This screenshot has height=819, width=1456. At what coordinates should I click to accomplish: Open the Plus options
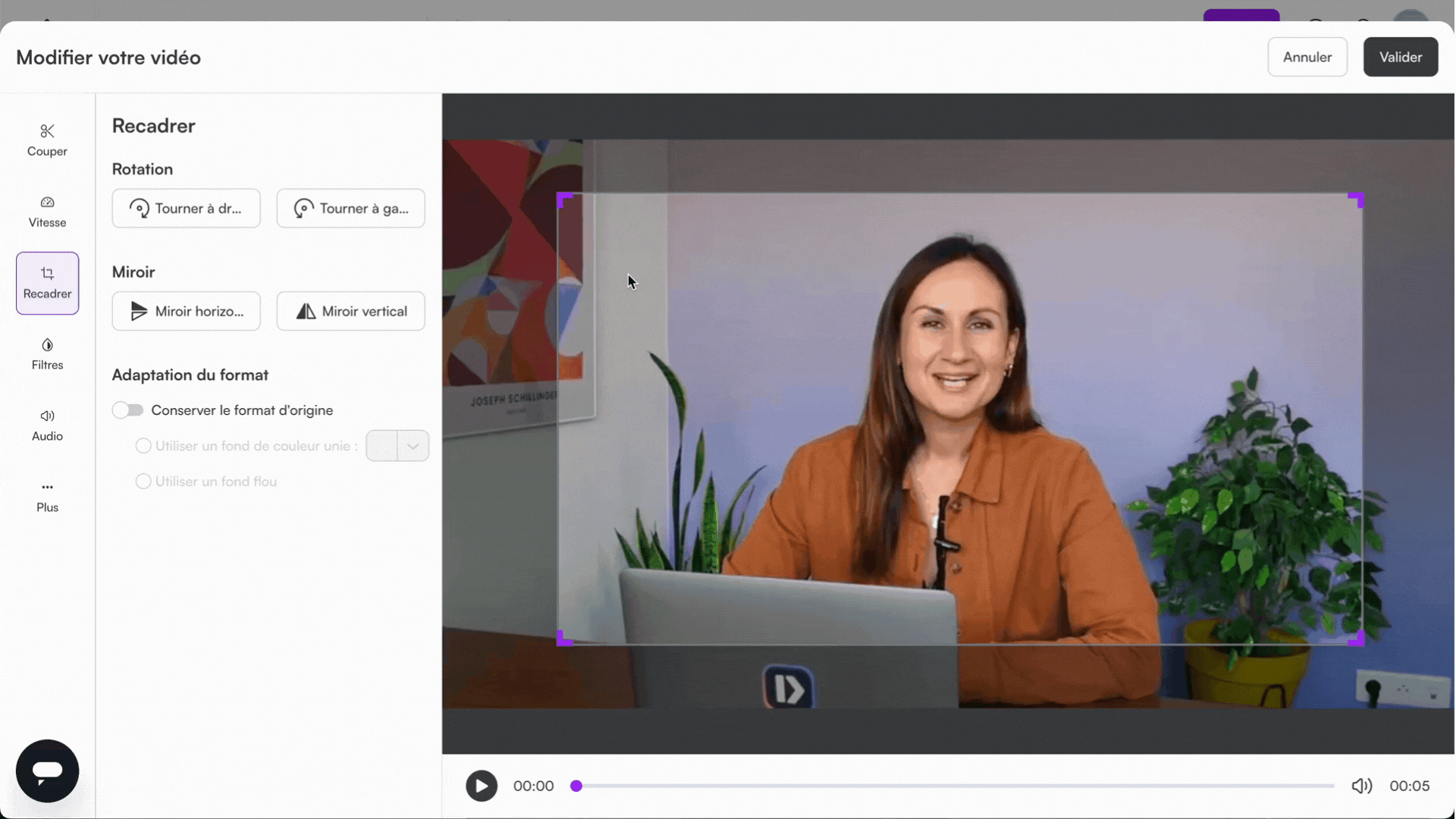(x=46, y=495)
